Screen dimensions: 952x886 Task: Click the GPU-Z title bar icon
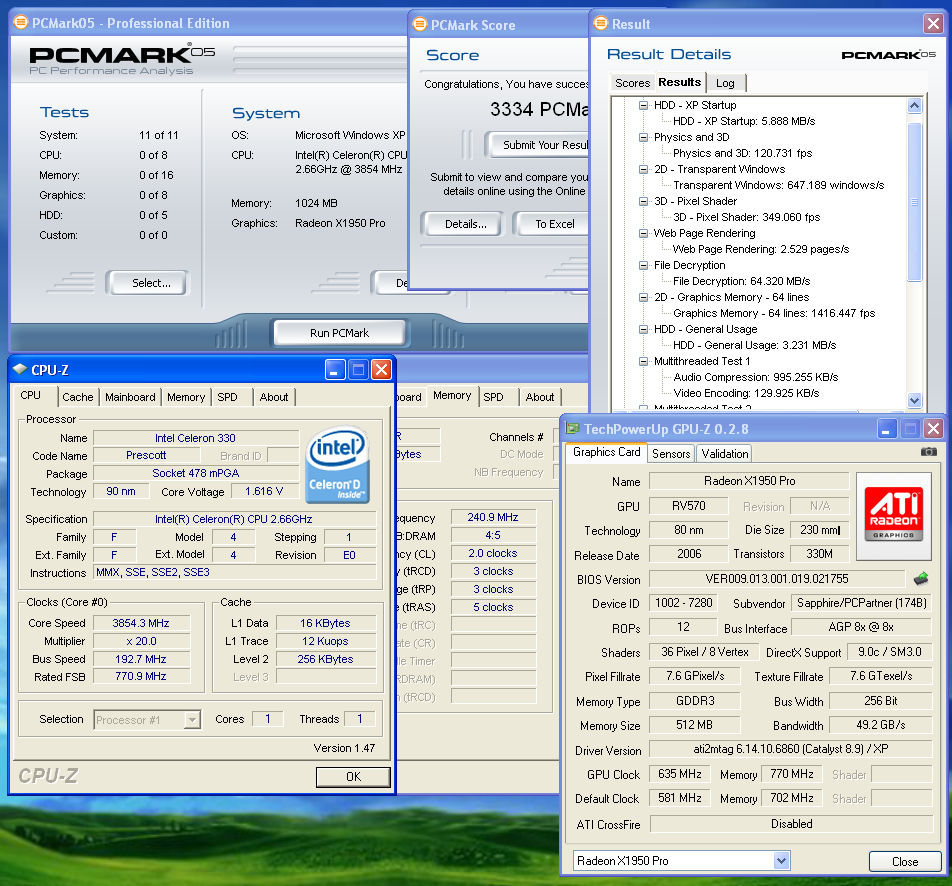[x=573, y=428]
